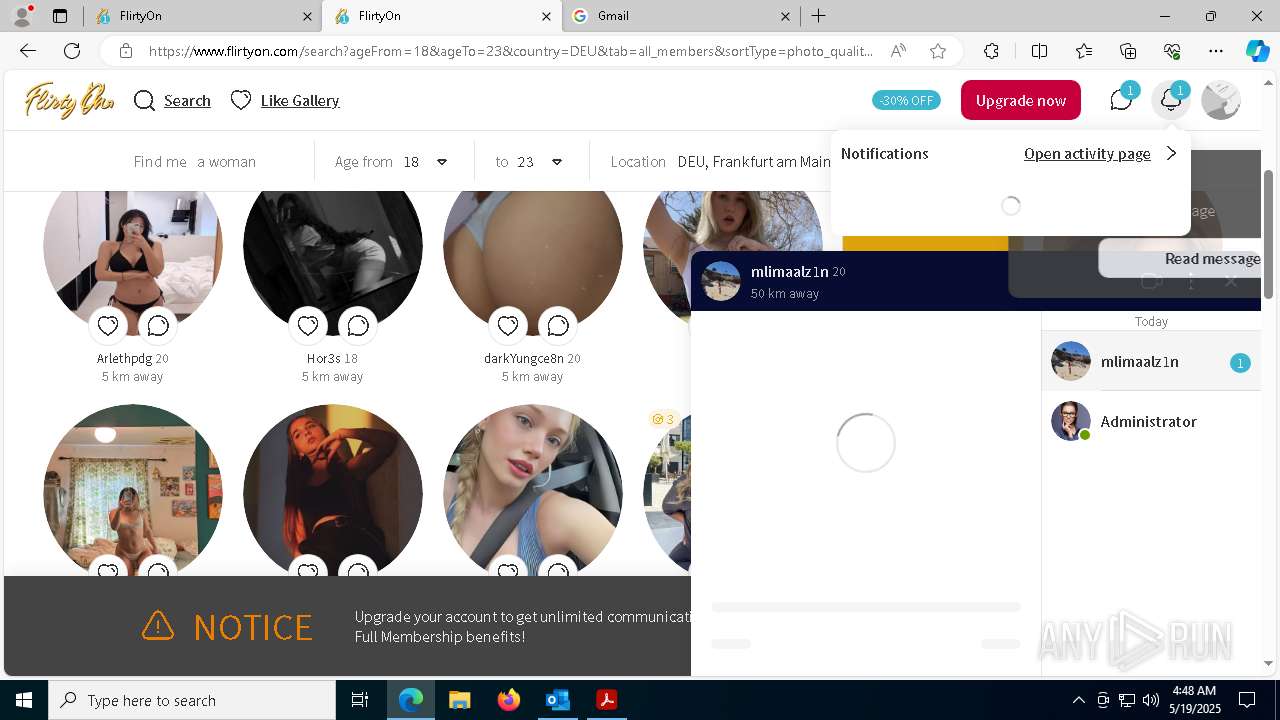1280x720 pixels.
Task: Like darkYungce8n with the heart icon
Action: pyautogui.click(x=508, y=325)
